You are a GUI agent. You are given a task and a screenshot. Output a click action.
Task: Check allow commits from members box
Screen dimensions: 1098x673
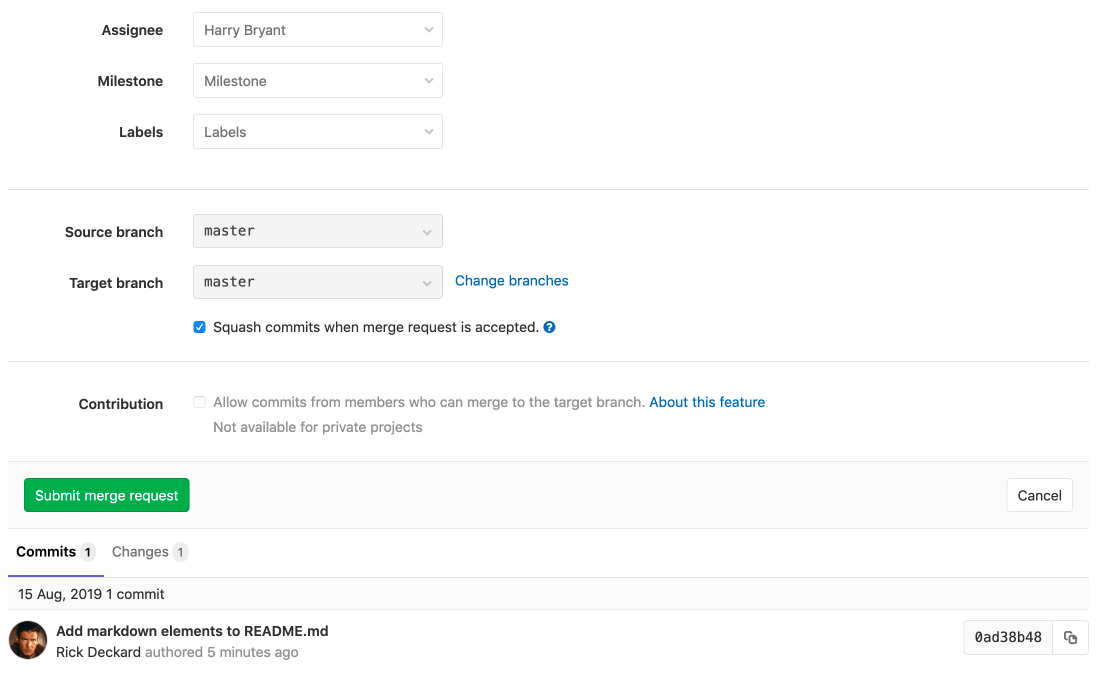click(x=200, y=402)
